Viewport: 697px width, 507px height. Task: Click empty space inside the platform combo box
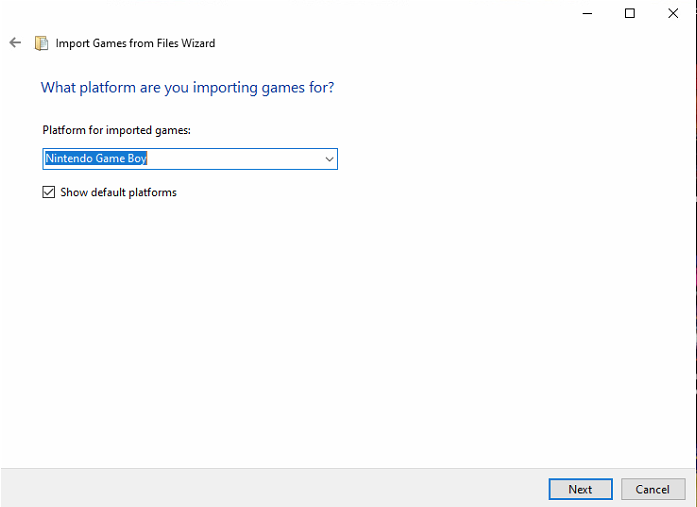tap(235, 159)
